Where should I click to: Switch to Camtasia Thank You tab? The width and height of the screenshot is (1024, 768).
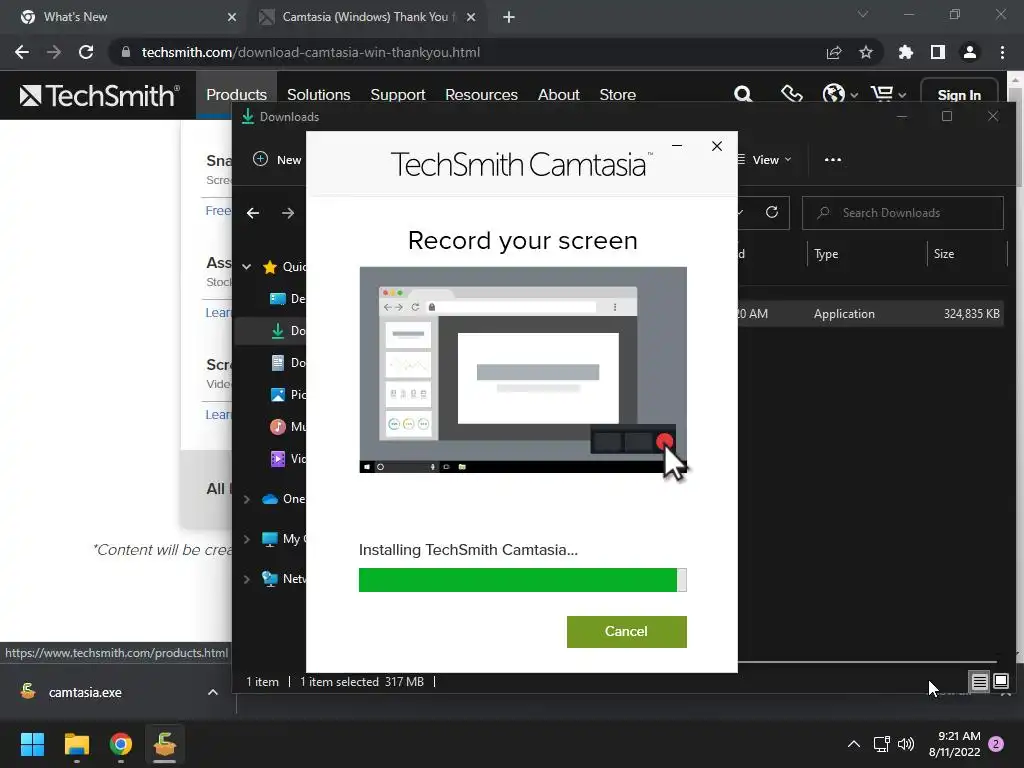pos(366,17)
